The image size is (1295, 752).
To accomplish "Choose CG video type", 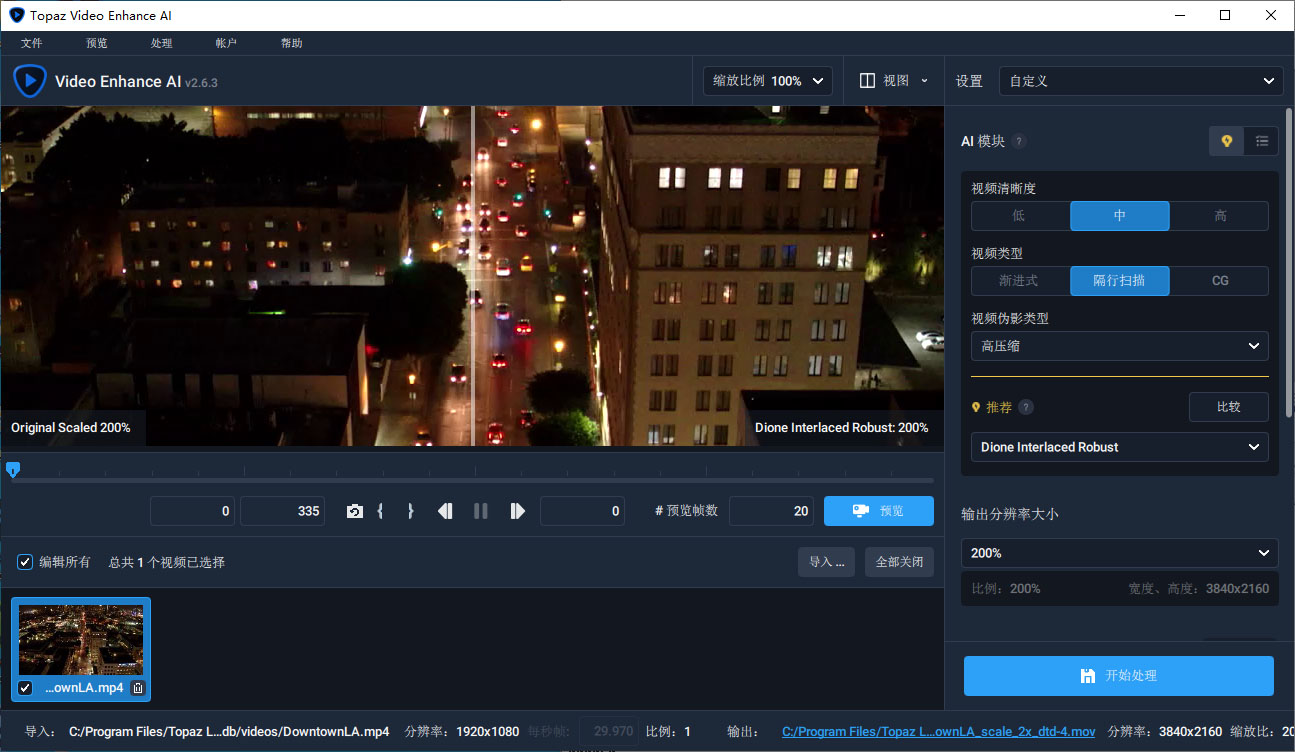I will point(1219,281).
